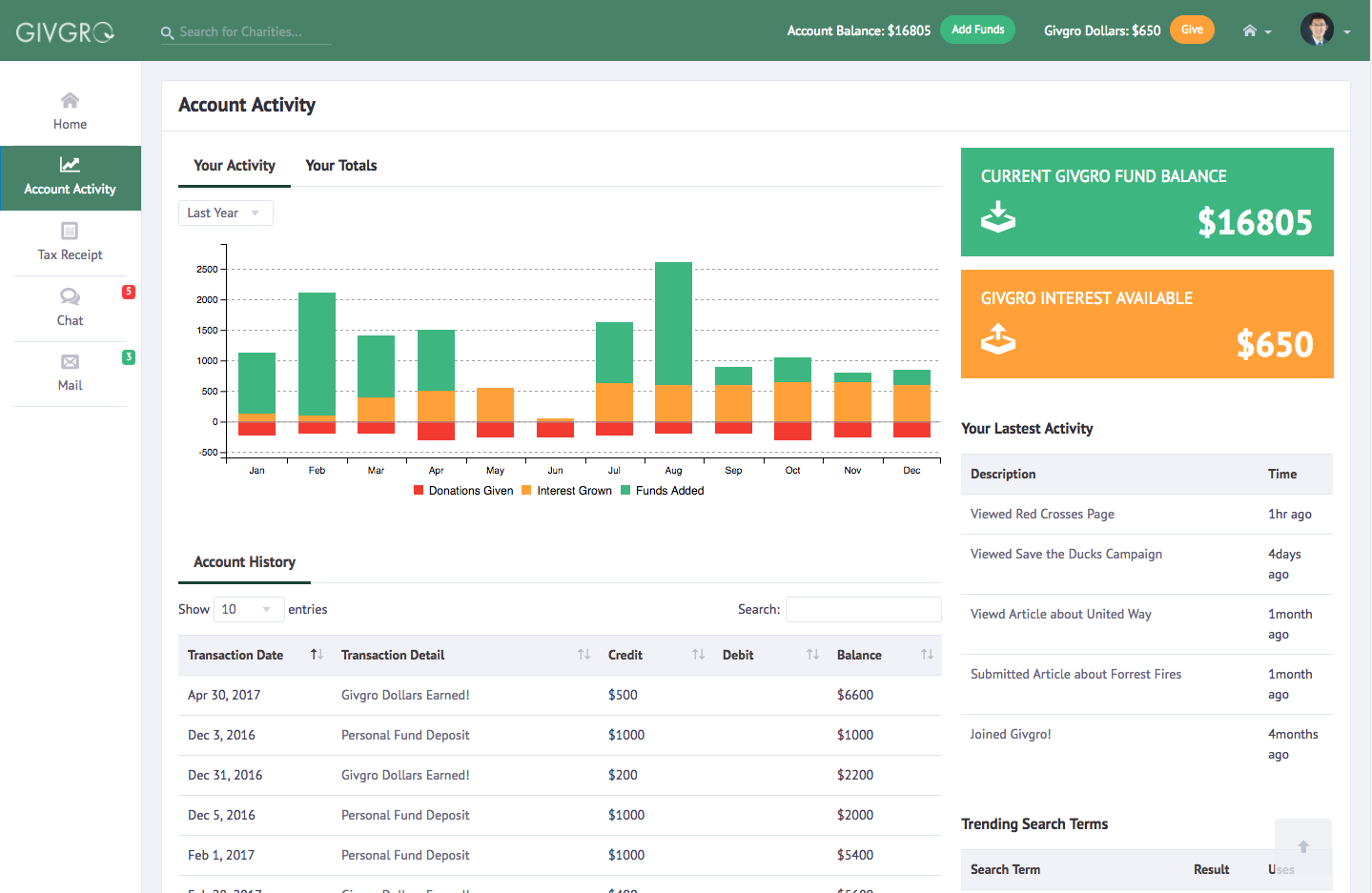Open Mail in the sidebar
This screenshot has width=1372, height=893.
[70, 374]
